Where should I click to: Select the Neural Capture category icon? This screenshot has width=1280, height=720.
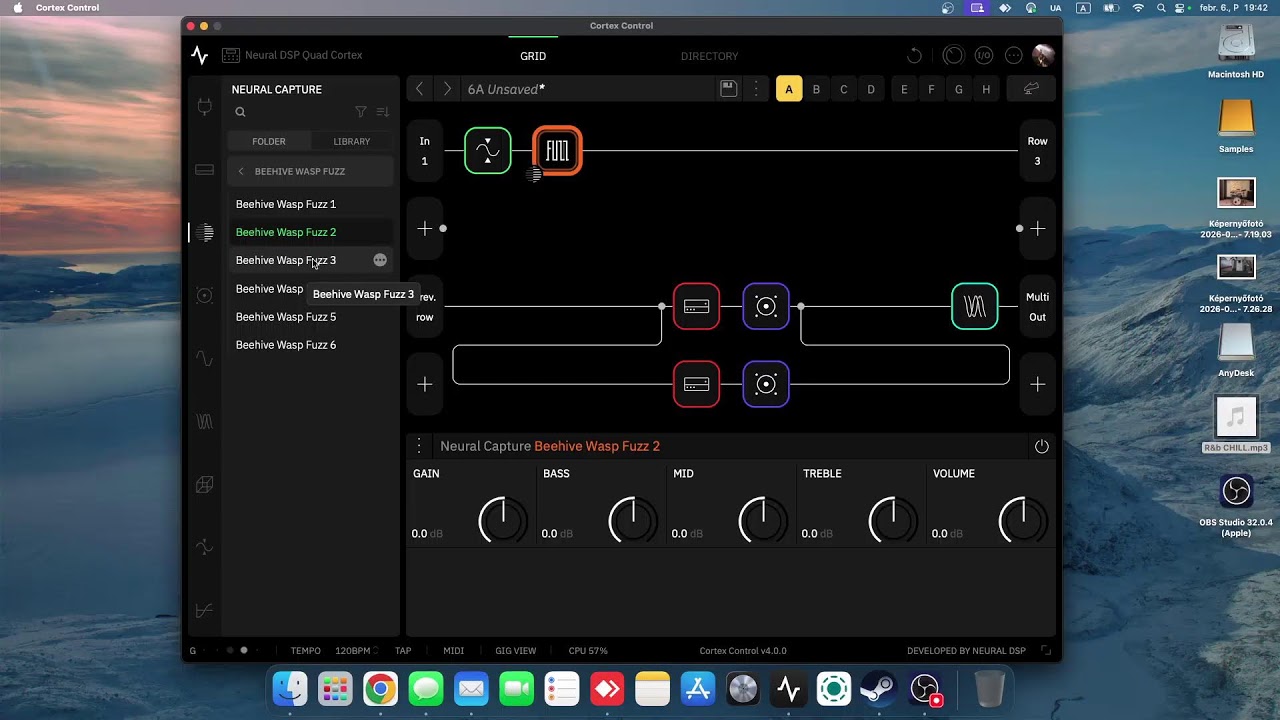tap(205, 233)
